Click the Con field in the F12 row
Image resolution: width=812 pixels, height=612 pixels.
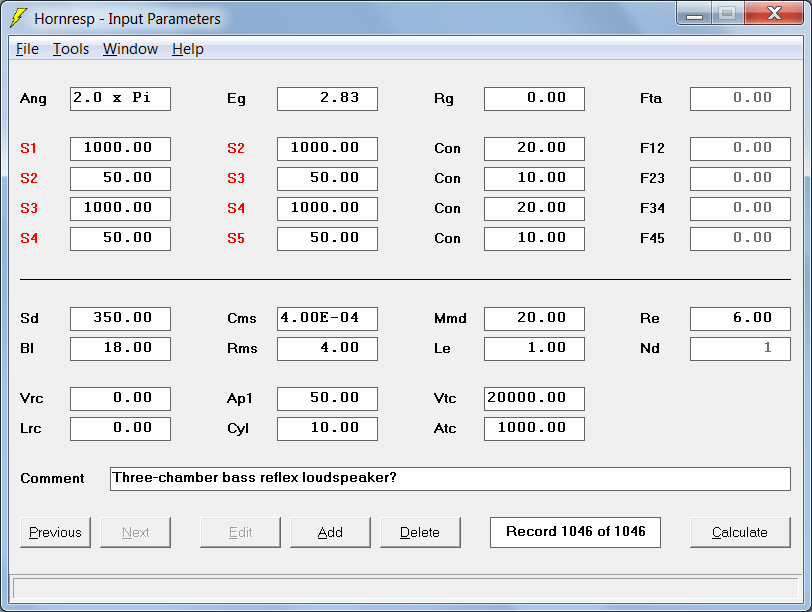click(x=534, y=149)
